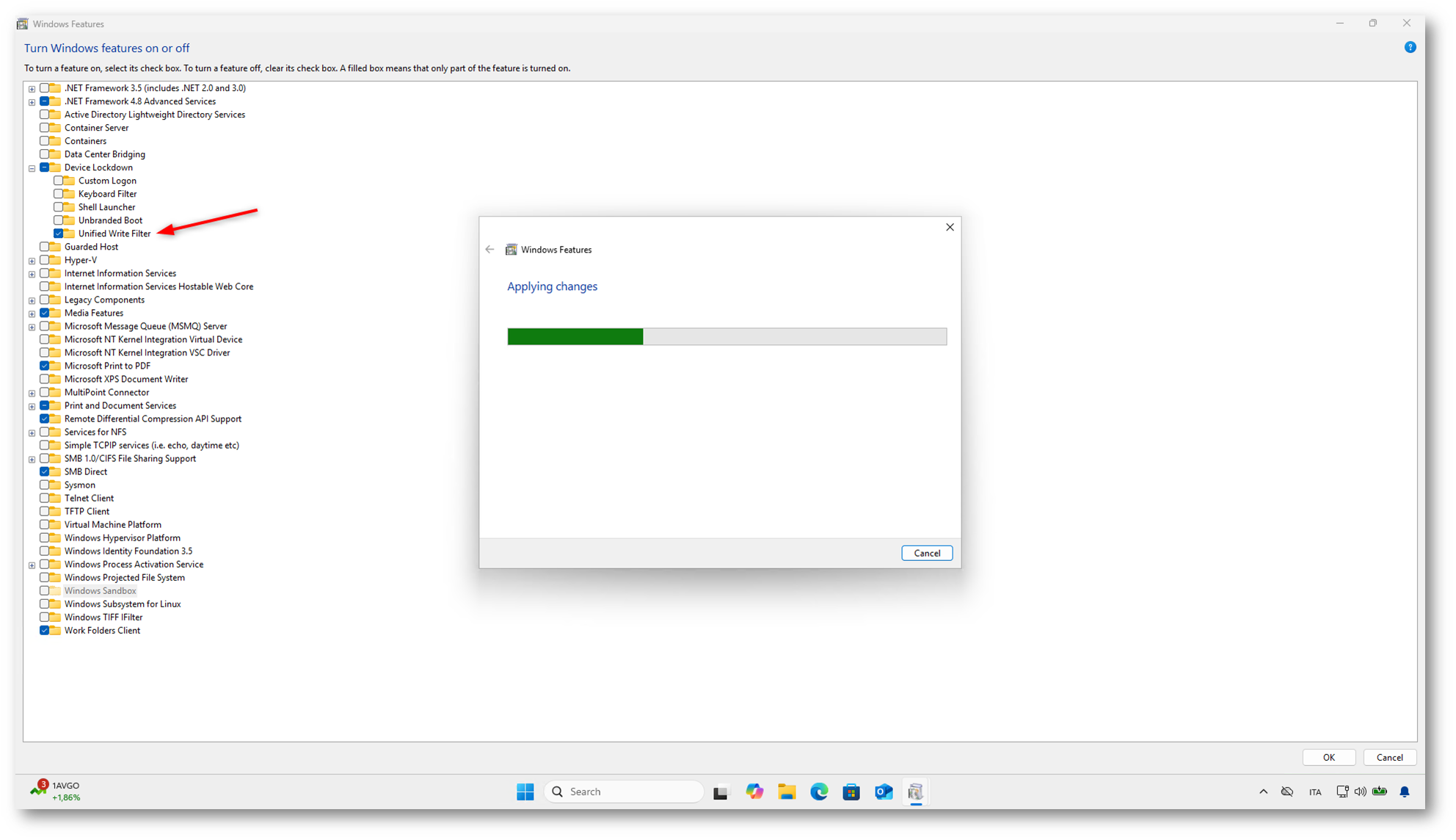Viewport: 1456px width, 840px height.
Task: Select the "Container Server" label
Action: (96, 128)
